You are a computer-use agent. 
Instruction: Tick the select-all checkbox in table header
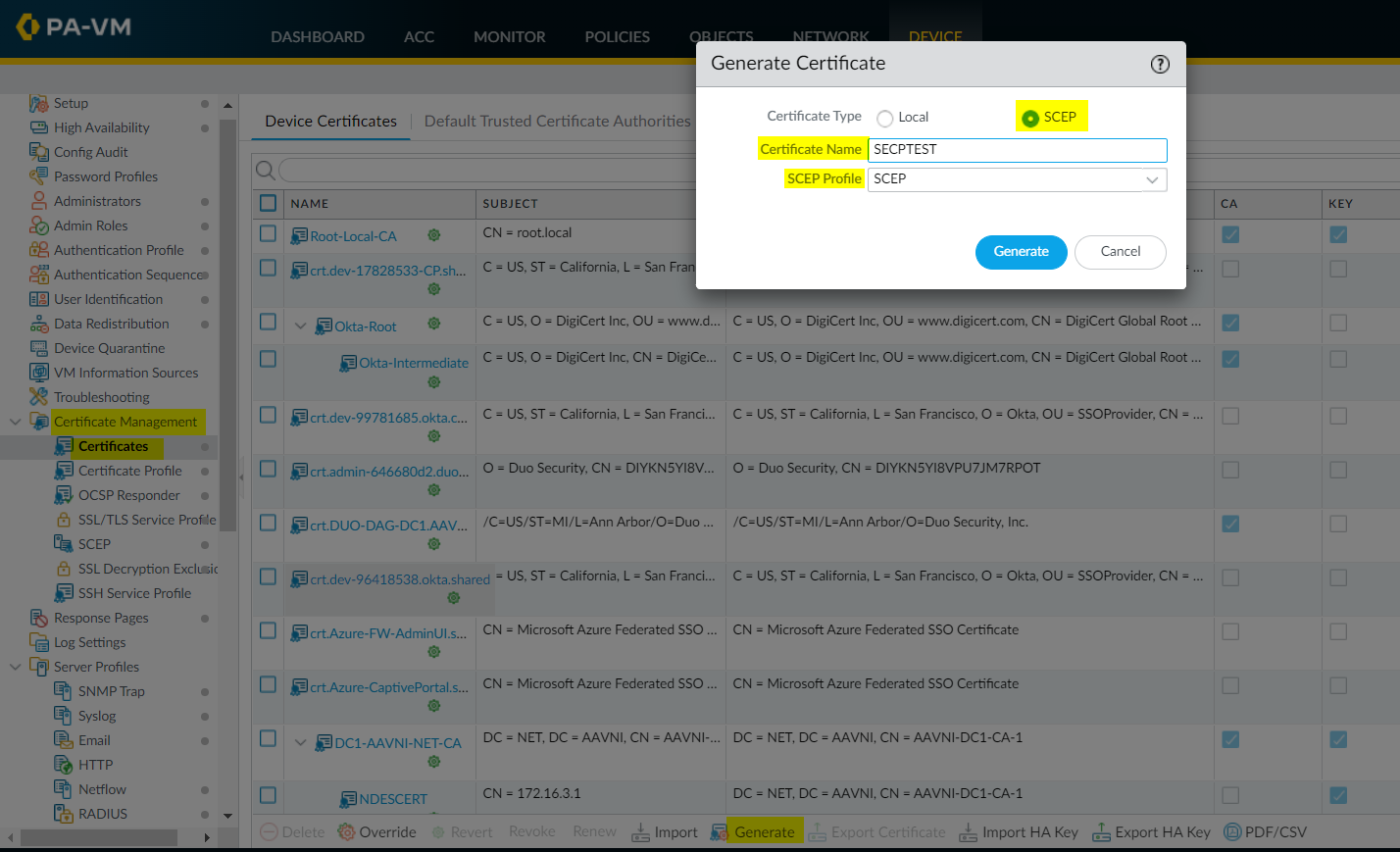(x=268, y=203)
